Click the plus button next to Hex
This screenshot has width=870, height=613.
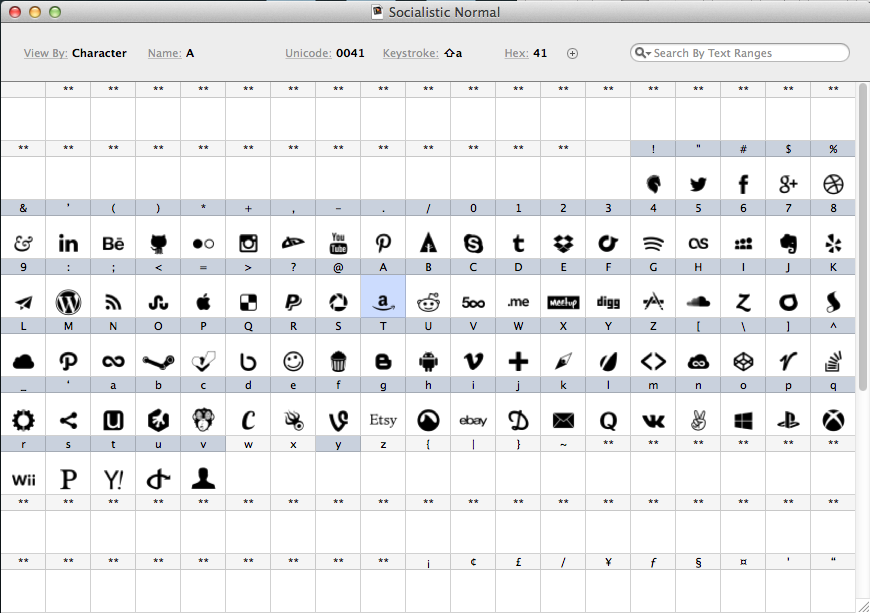tap(572, 53)
